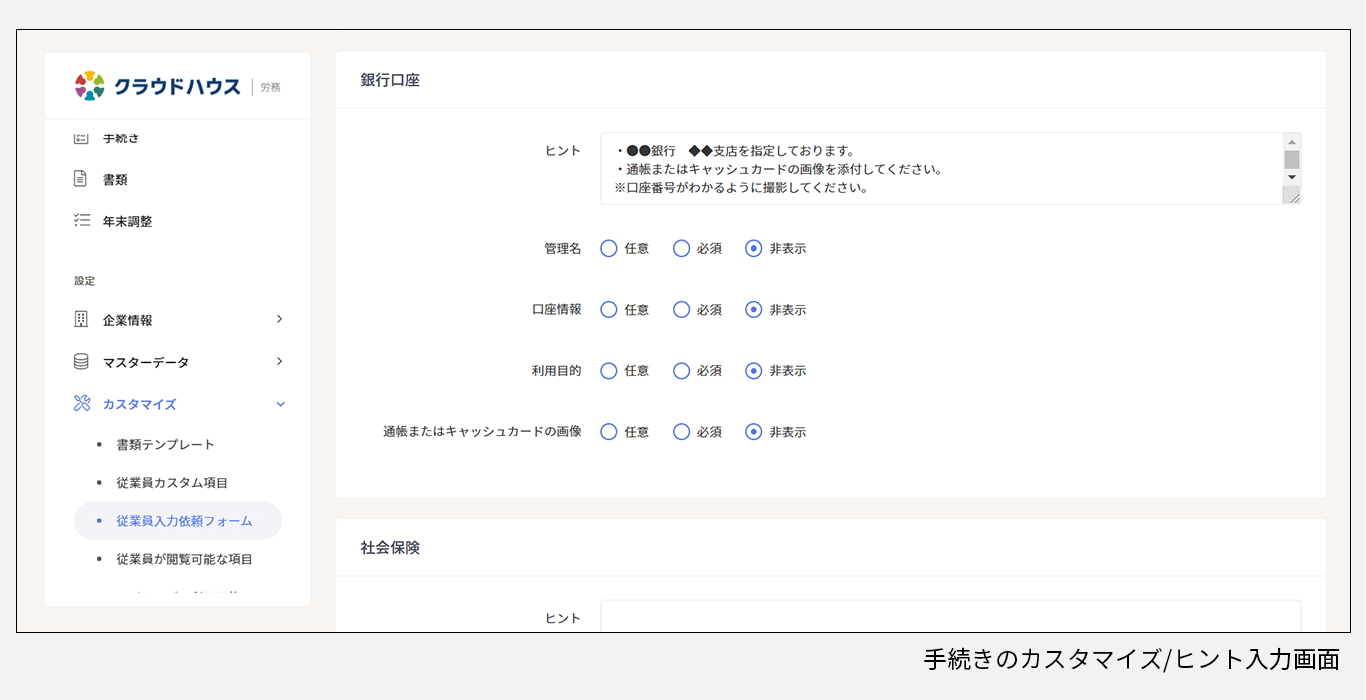
Task: Click the 社会保険 hint input field
Action: [x=950, y=616]
